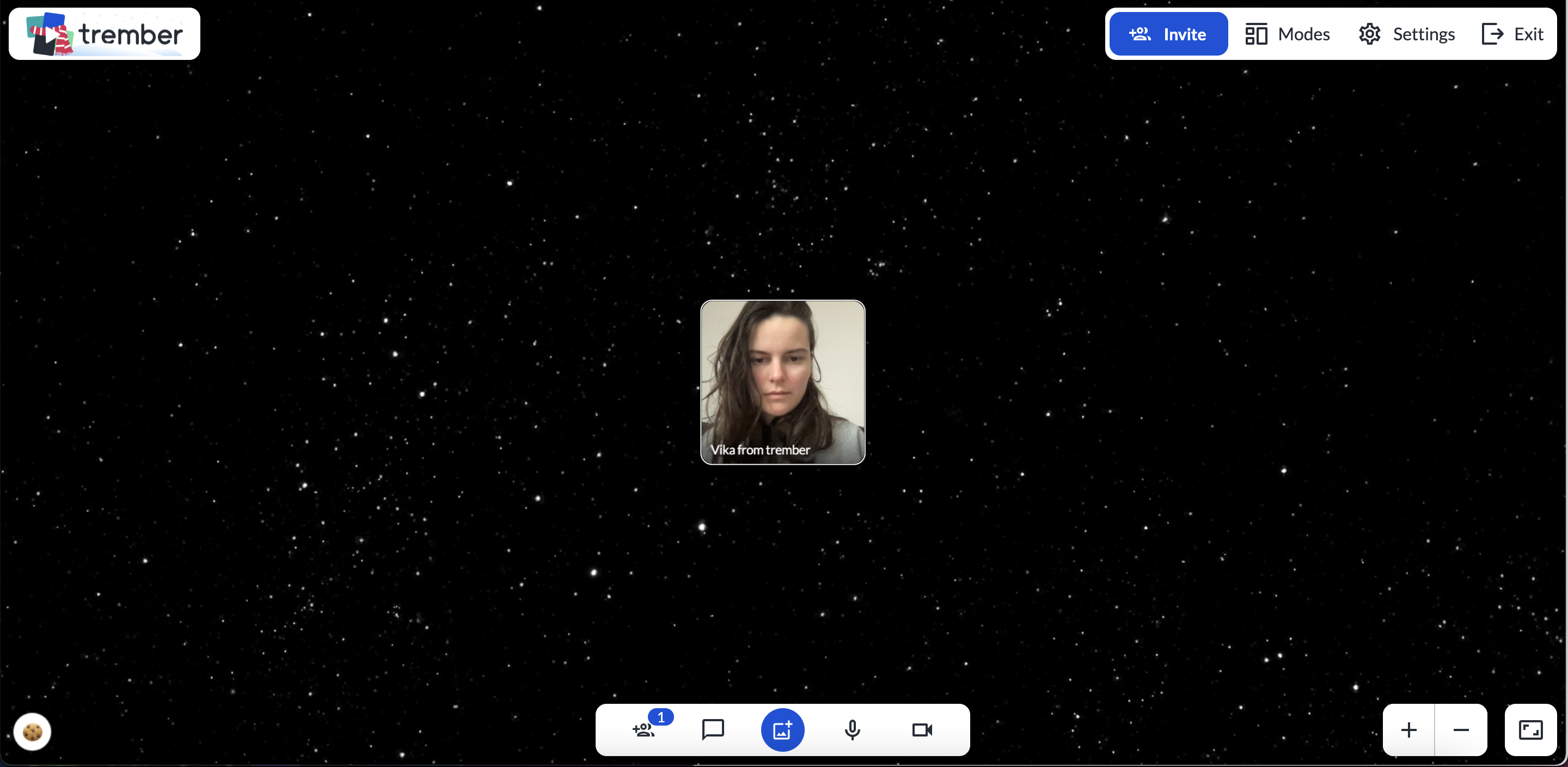The height and width of the screenshot is (767, 1568).
Task: Click the add image button
Action: tap(783, 730)
